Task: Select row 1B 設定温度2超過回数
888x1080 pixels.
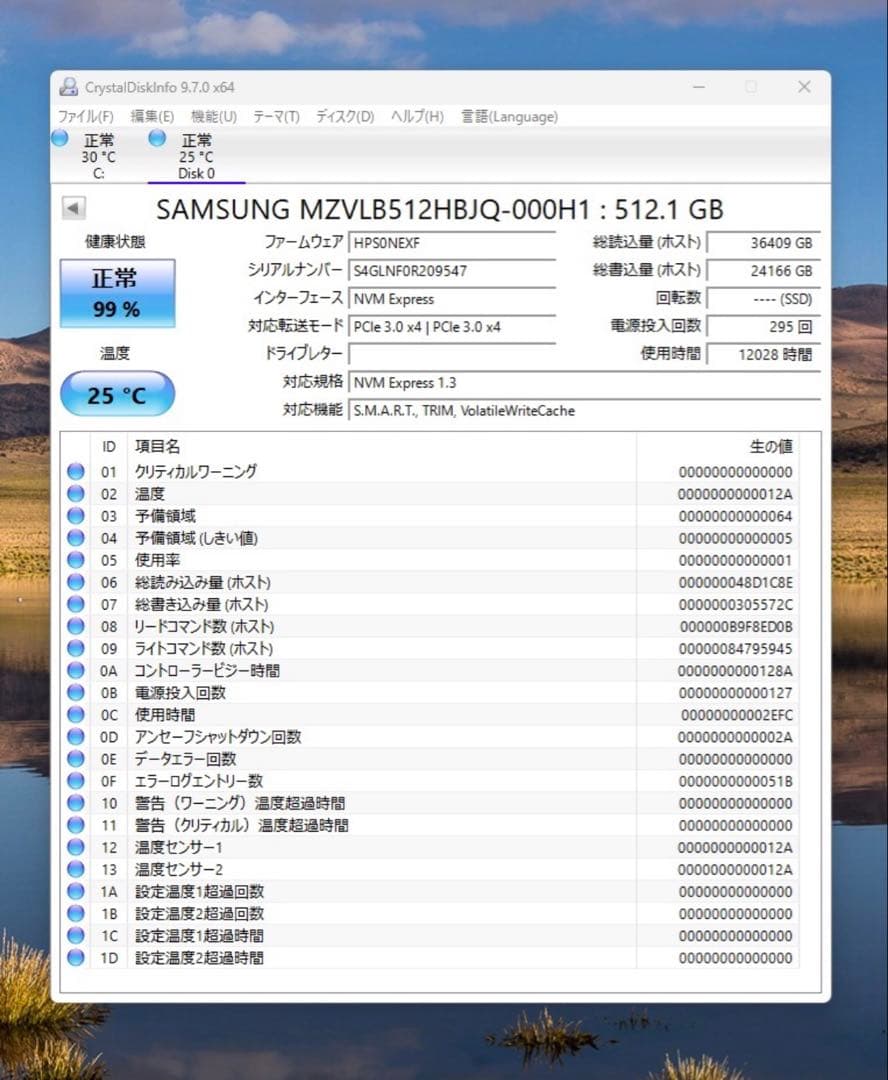Action: 431,913
